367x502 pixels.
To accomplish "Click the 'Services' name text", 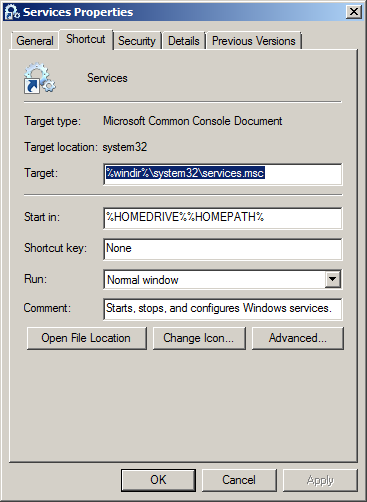I will coord(107,78).
